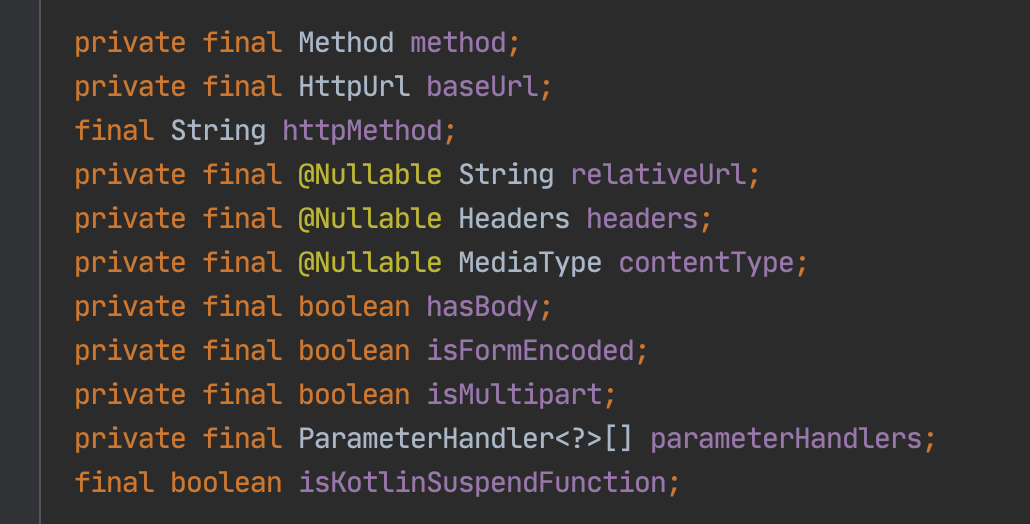The width and height of the screenshot is (1030, 524).
Task: Click the HttpUrl type name
Action: click(354, 87)
